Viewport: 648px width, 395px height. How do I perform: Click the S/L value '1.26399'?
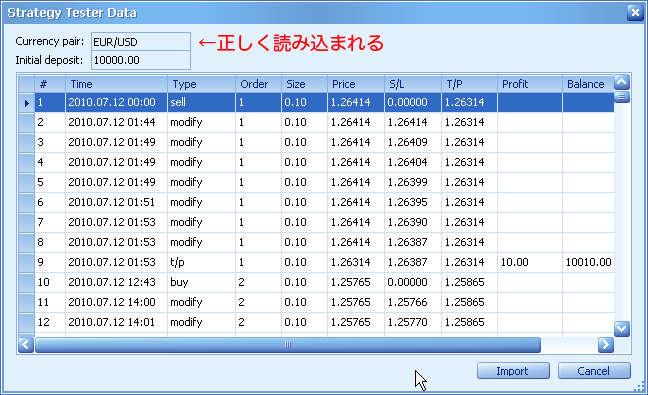tap(413, 182)
